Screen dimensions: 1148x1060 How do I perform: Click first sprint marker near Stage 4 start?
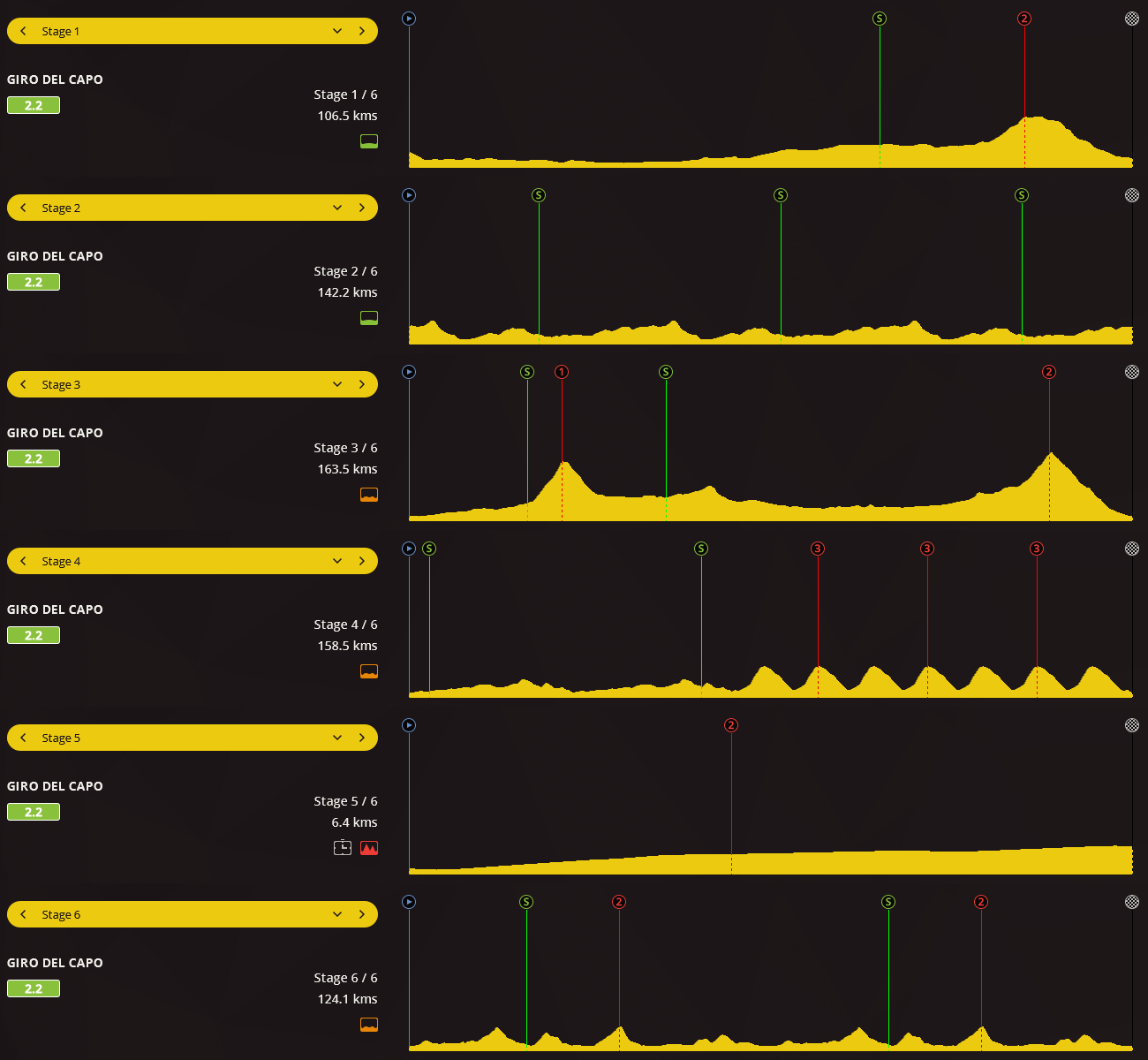click(x=429, y=549)
